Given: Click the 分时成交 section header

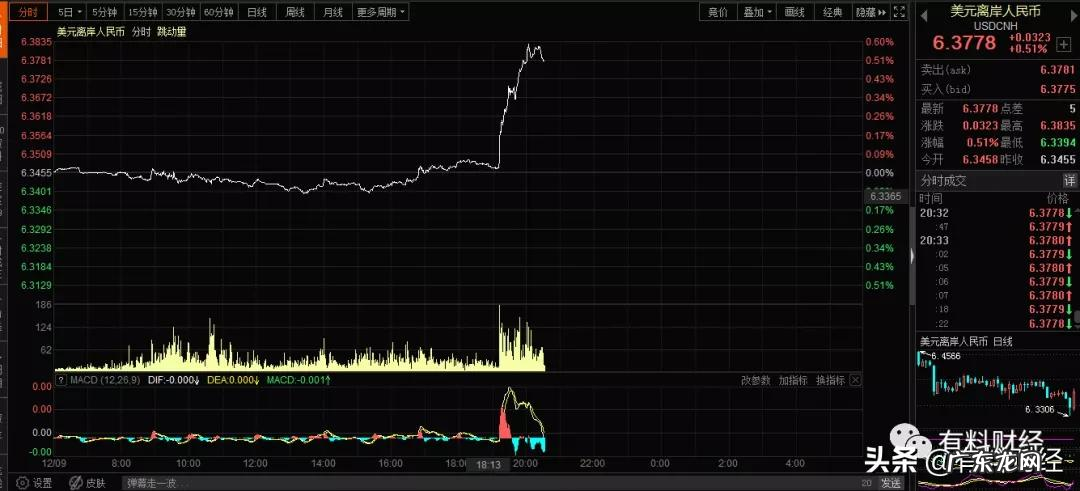Looking at the screenshot, I should (944, 180).
